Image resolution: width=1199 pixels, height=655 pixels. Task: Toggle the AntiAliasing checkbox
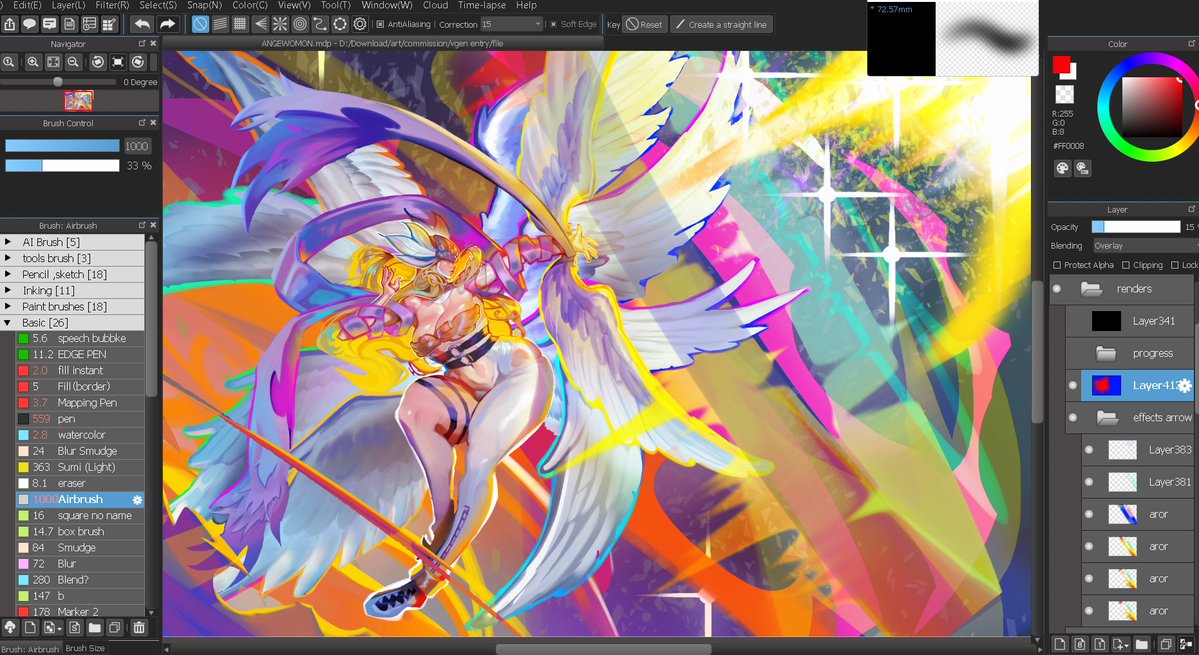click(x=381, y=24)
